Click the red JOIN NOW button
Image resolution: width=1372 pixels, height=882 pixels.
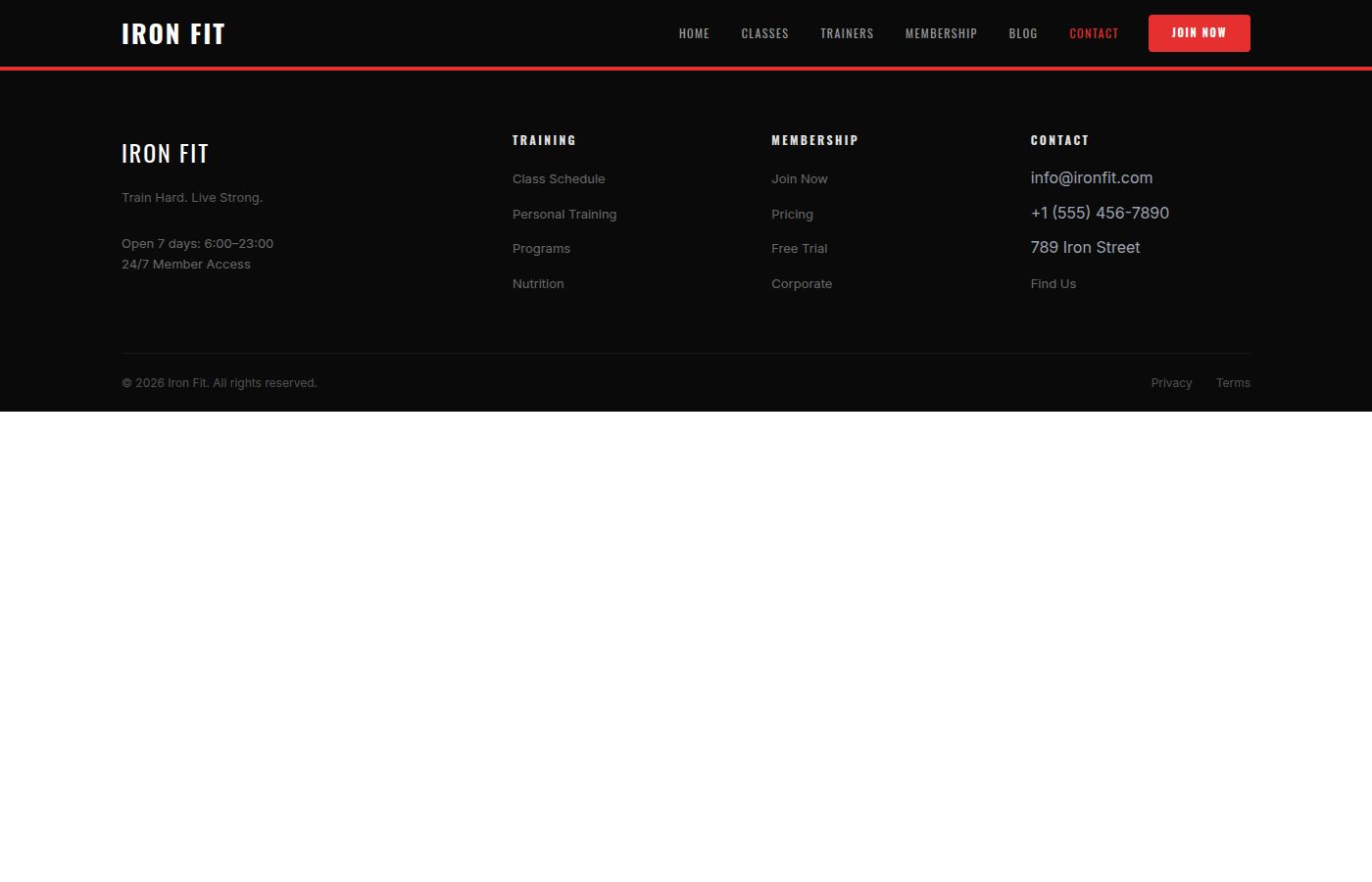tap(1199, 33)
